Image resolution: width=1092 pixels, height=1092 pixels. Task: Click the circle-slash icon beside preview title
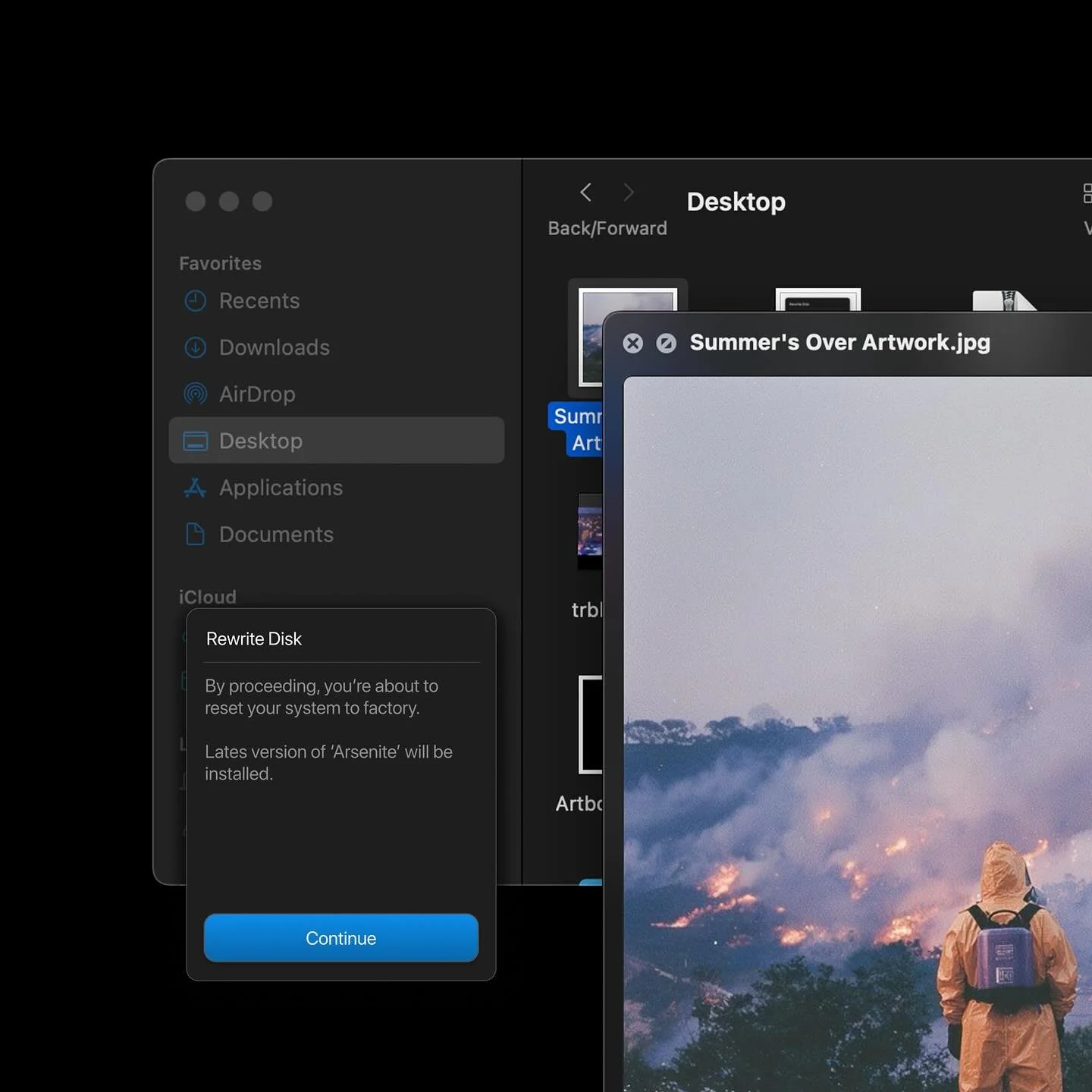[666, 344]
